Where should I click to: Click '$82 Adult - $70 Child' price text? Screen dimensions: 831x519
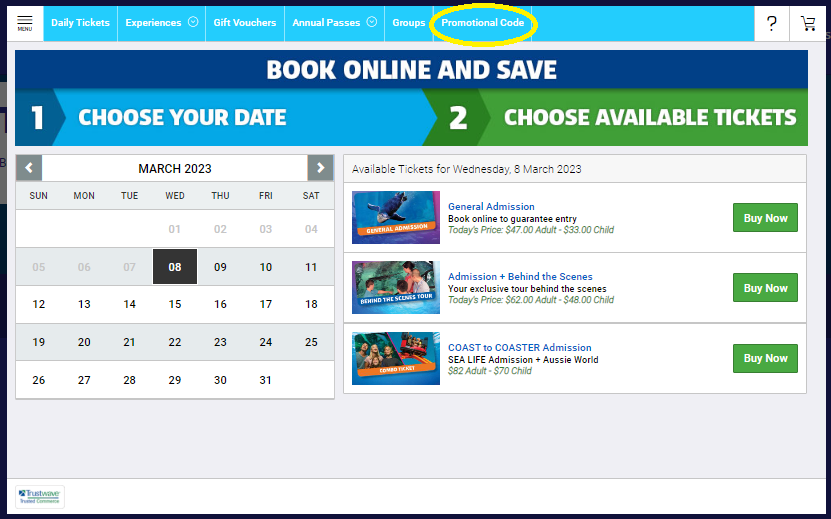[490, 371]
